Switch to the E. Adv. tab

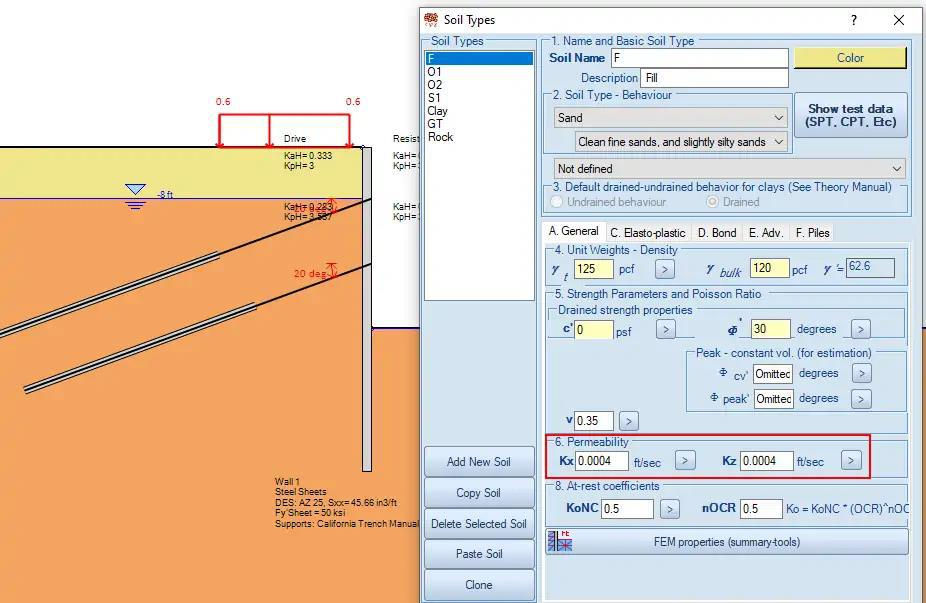click(x=766, y=233)
